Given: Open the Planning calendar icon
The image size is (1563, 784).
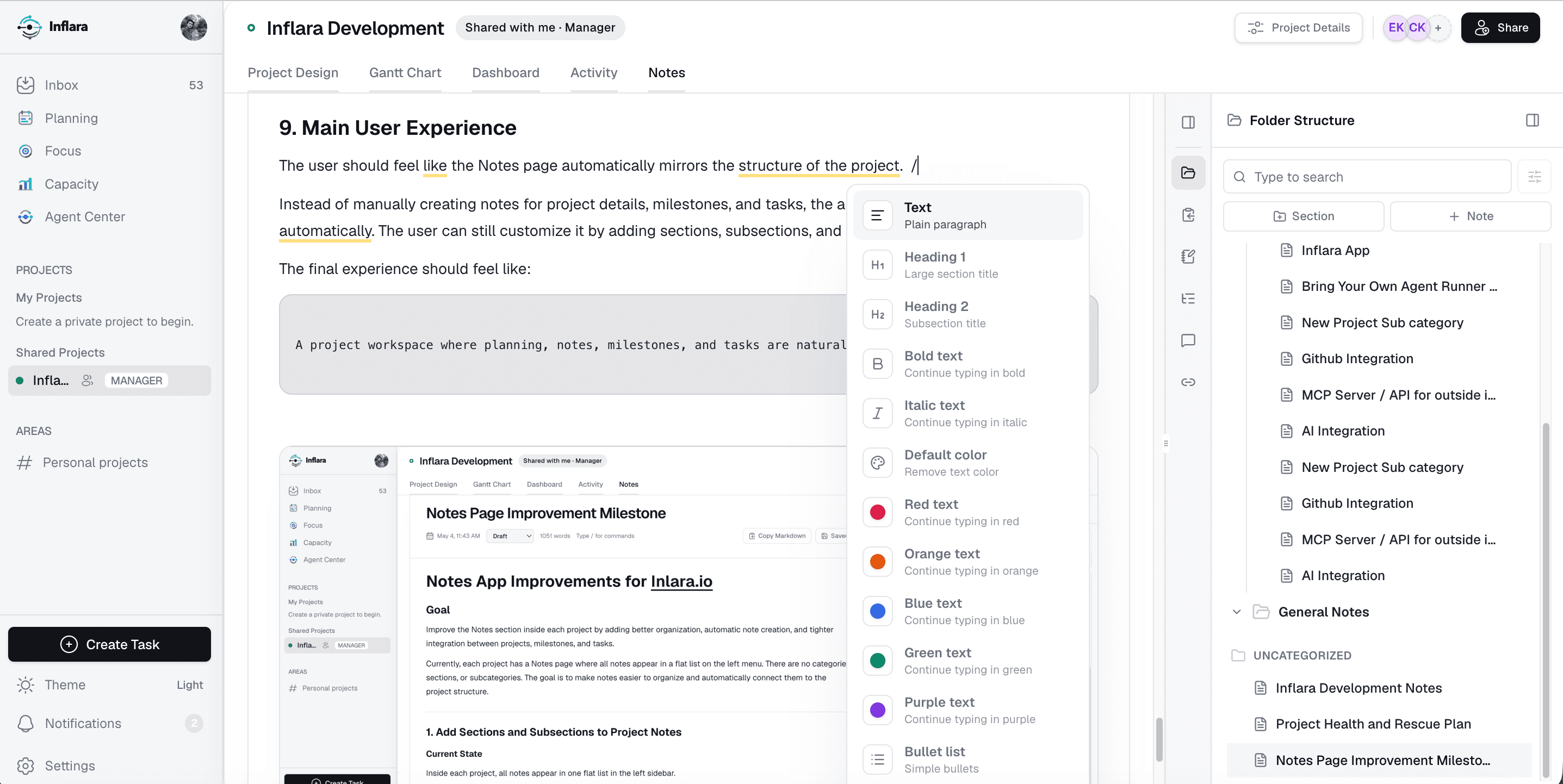Looking at the screenshot, I should click(x=26, y=118).
